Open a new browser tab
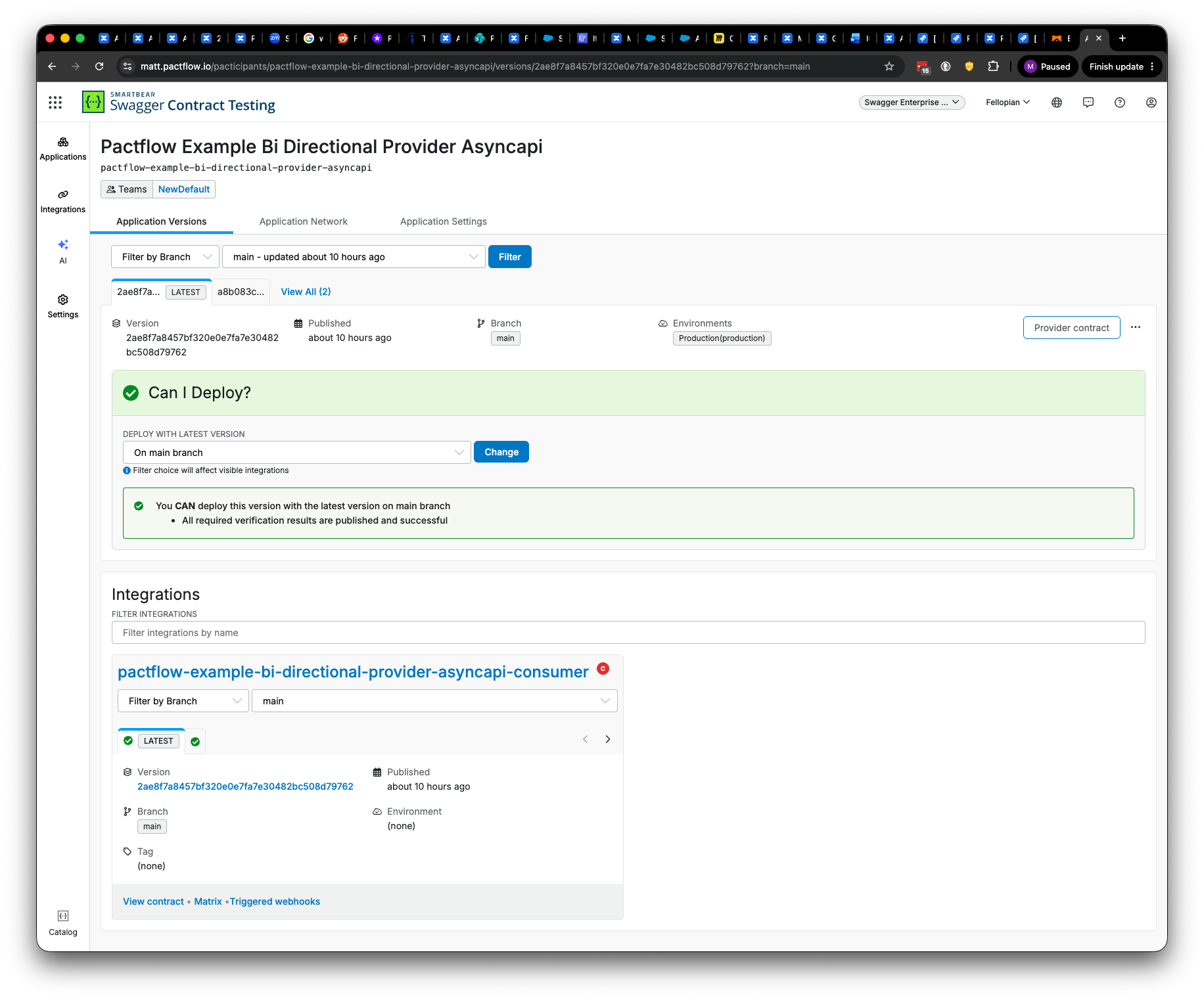 (1123, 38)
